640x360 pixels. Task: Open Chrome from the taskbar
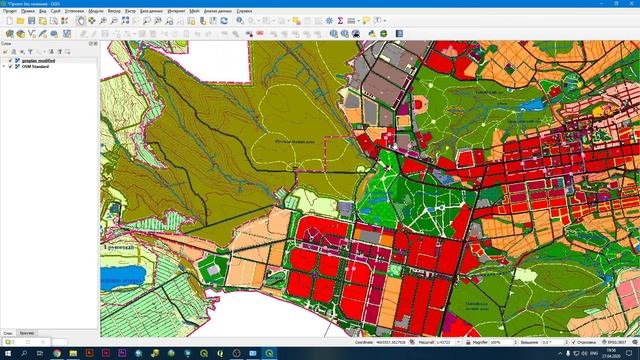[57, 353]
